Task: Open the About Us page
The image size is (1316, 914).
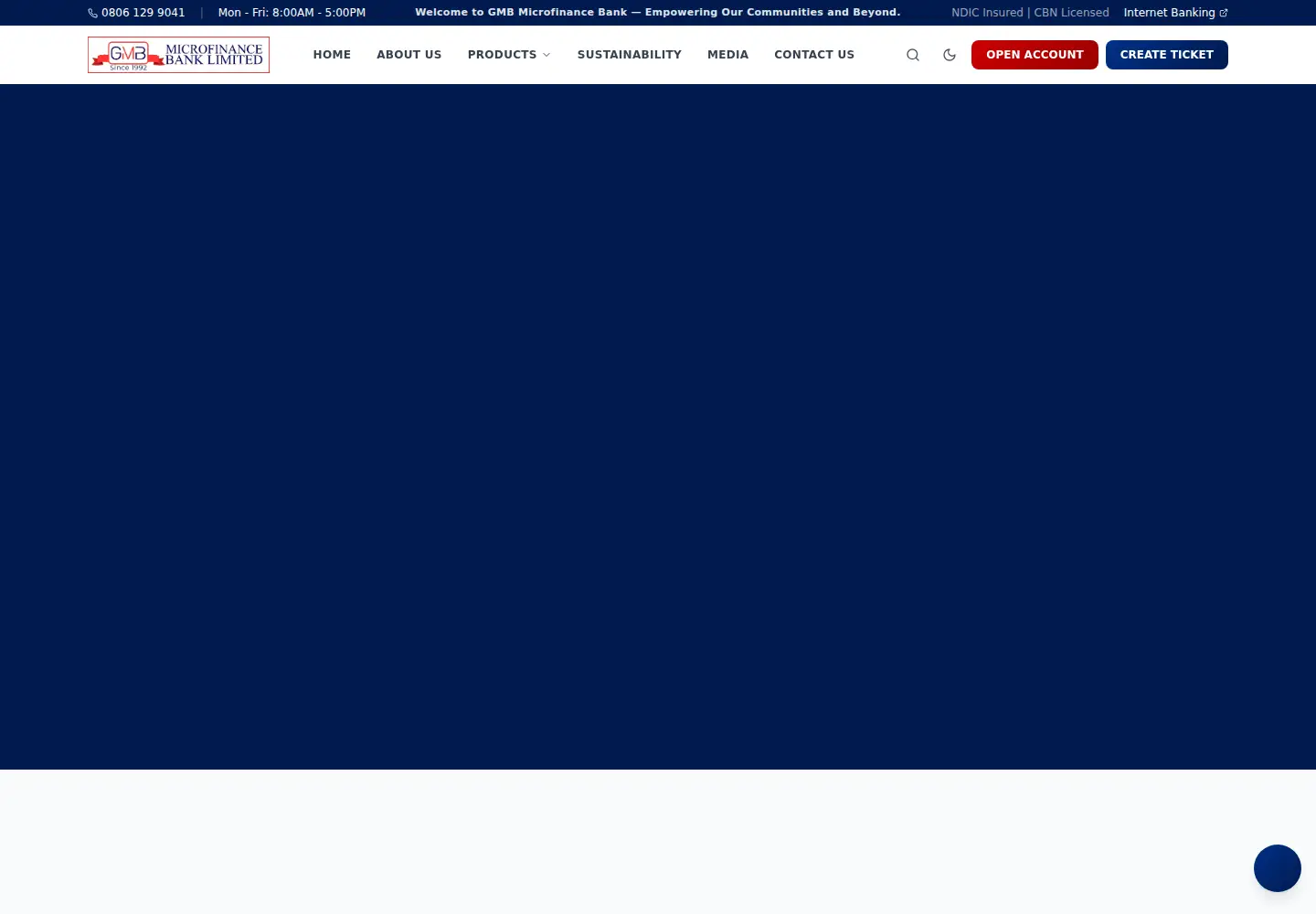Action: pyautogui.click(x=409, y=55)
